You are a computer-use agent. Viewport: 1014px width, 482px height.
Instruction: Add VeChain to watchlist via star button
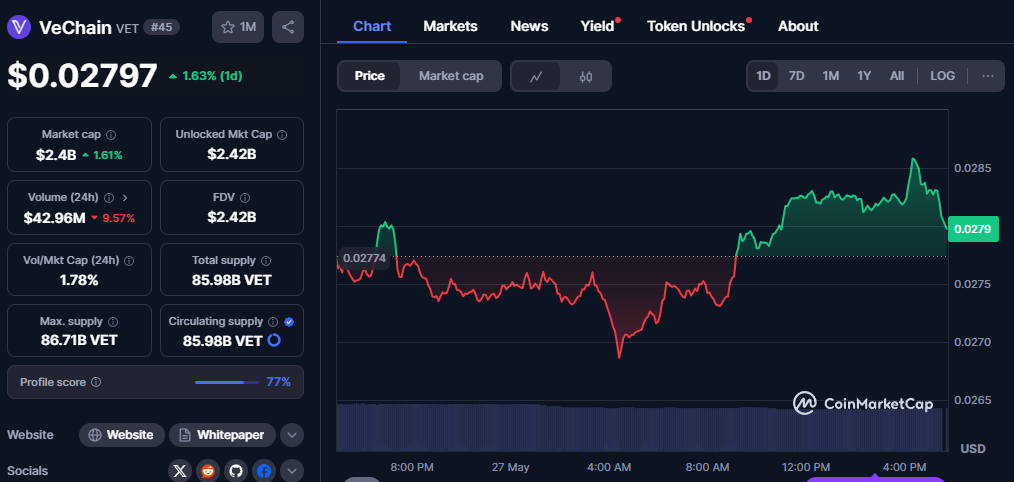coord(238,27)
